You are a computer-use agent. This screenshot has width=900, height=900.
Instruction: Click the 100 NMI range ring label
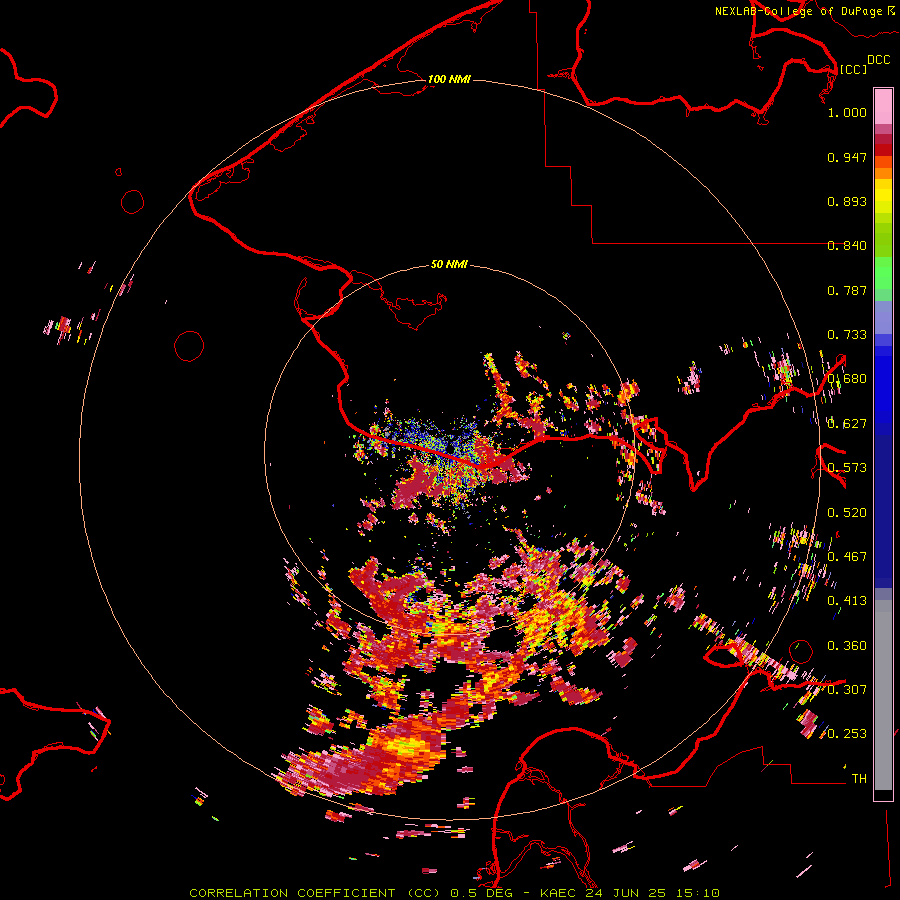[x=449, y=79]
